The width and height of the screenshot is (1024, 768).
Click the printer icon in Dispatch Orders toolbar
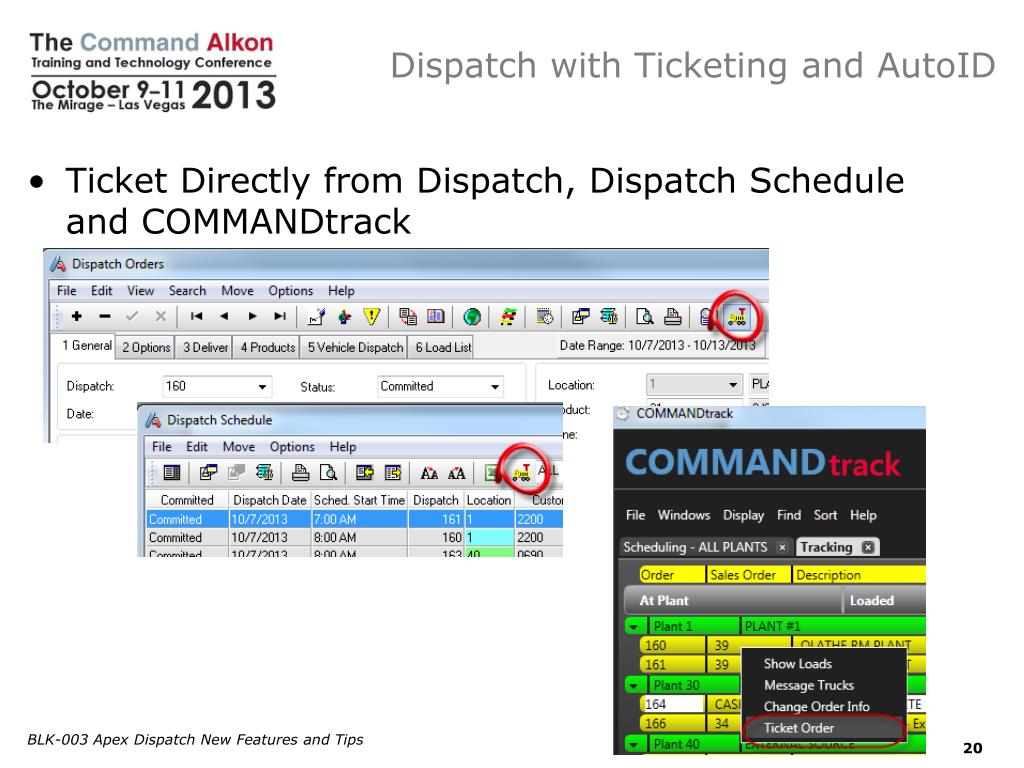673,317
